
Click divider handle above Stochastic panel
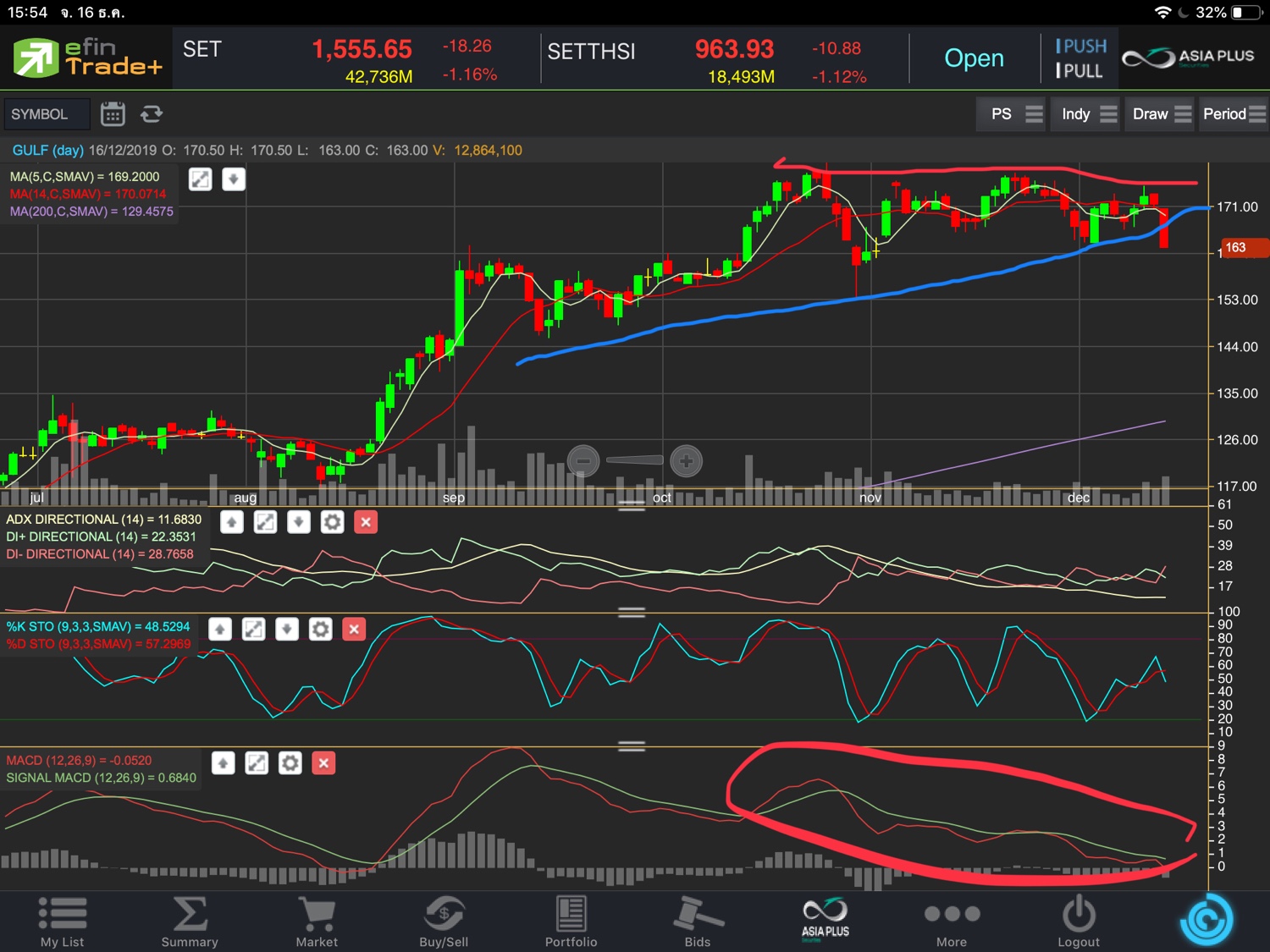click(632, 612)
